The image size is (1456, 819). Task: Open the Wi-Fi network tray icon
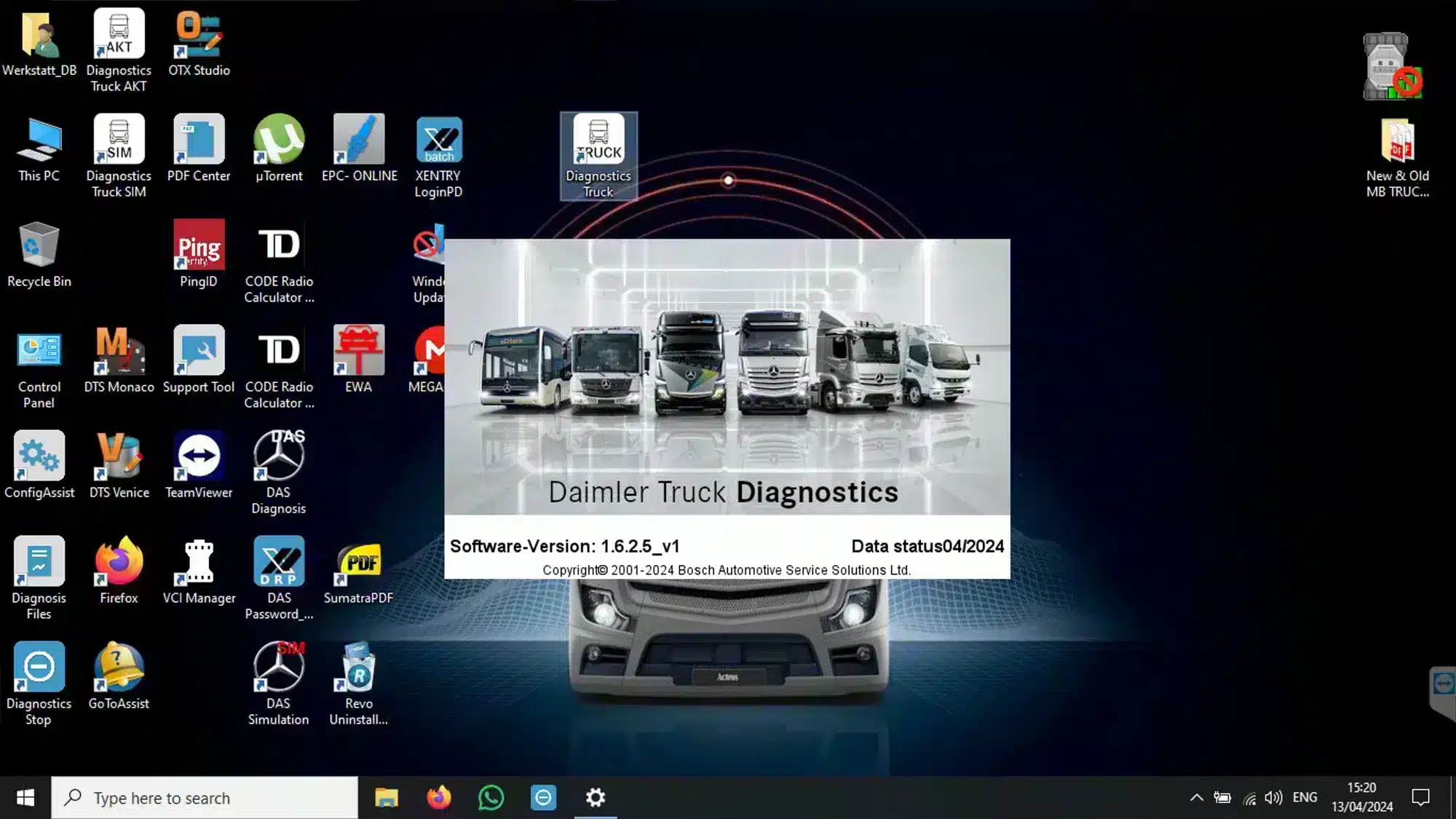(x=1249, y=799)
